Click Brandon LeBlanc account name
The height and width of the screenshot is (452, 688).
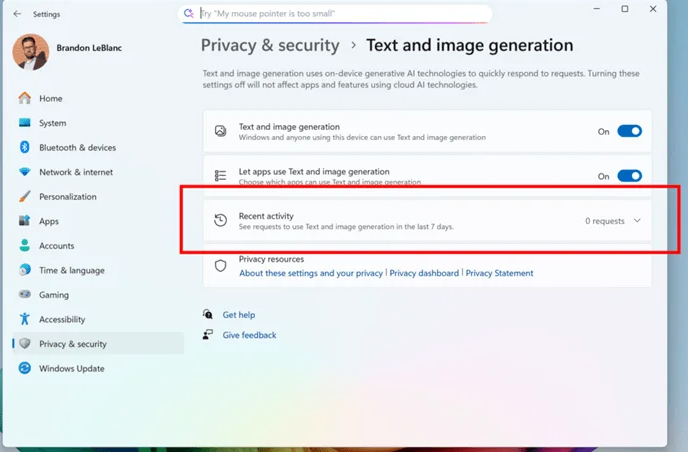[x=89, y=48]
